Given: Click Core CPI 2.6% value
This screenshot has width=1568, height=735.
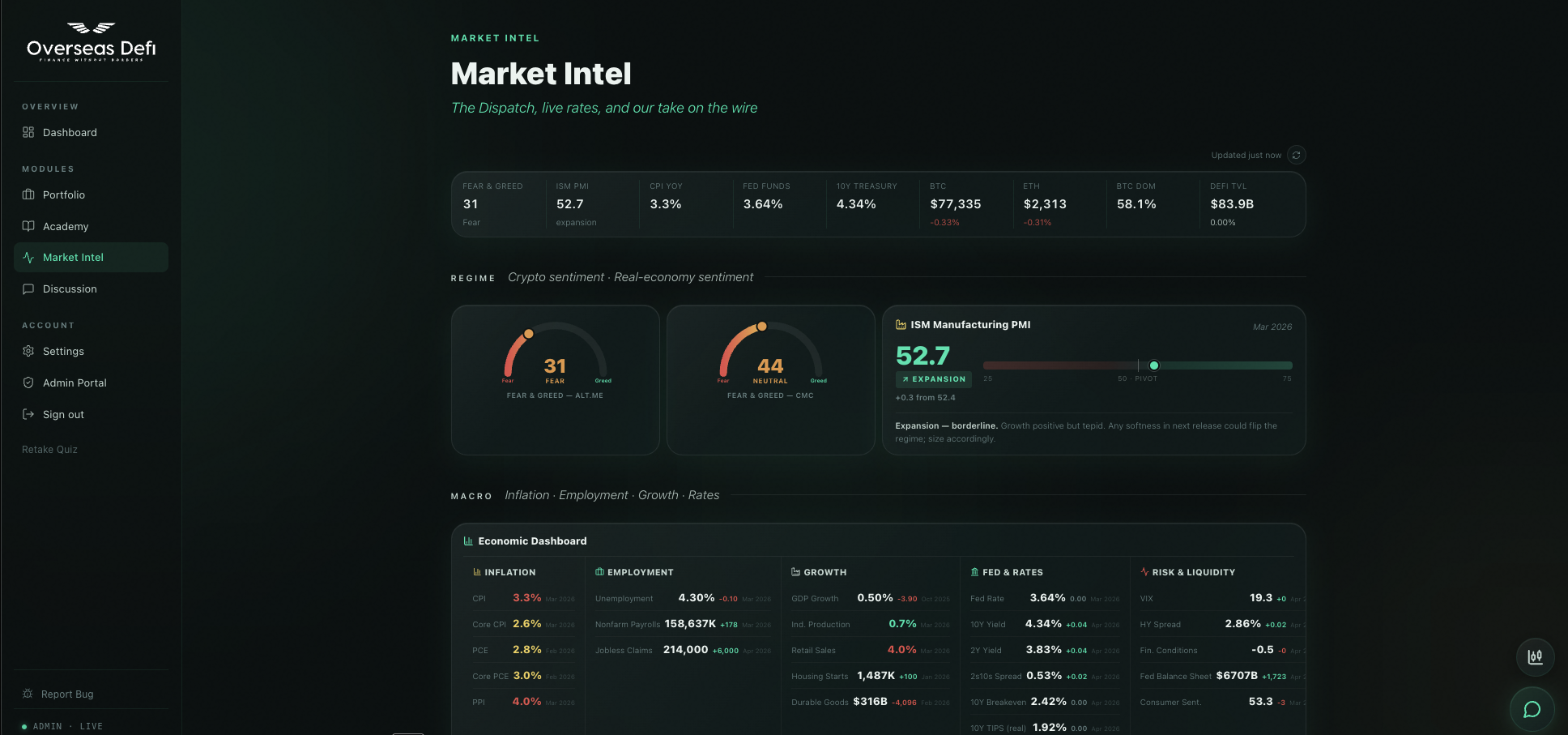Looking at the screenshot, I should pyautogui.click(x=526, y=624).
